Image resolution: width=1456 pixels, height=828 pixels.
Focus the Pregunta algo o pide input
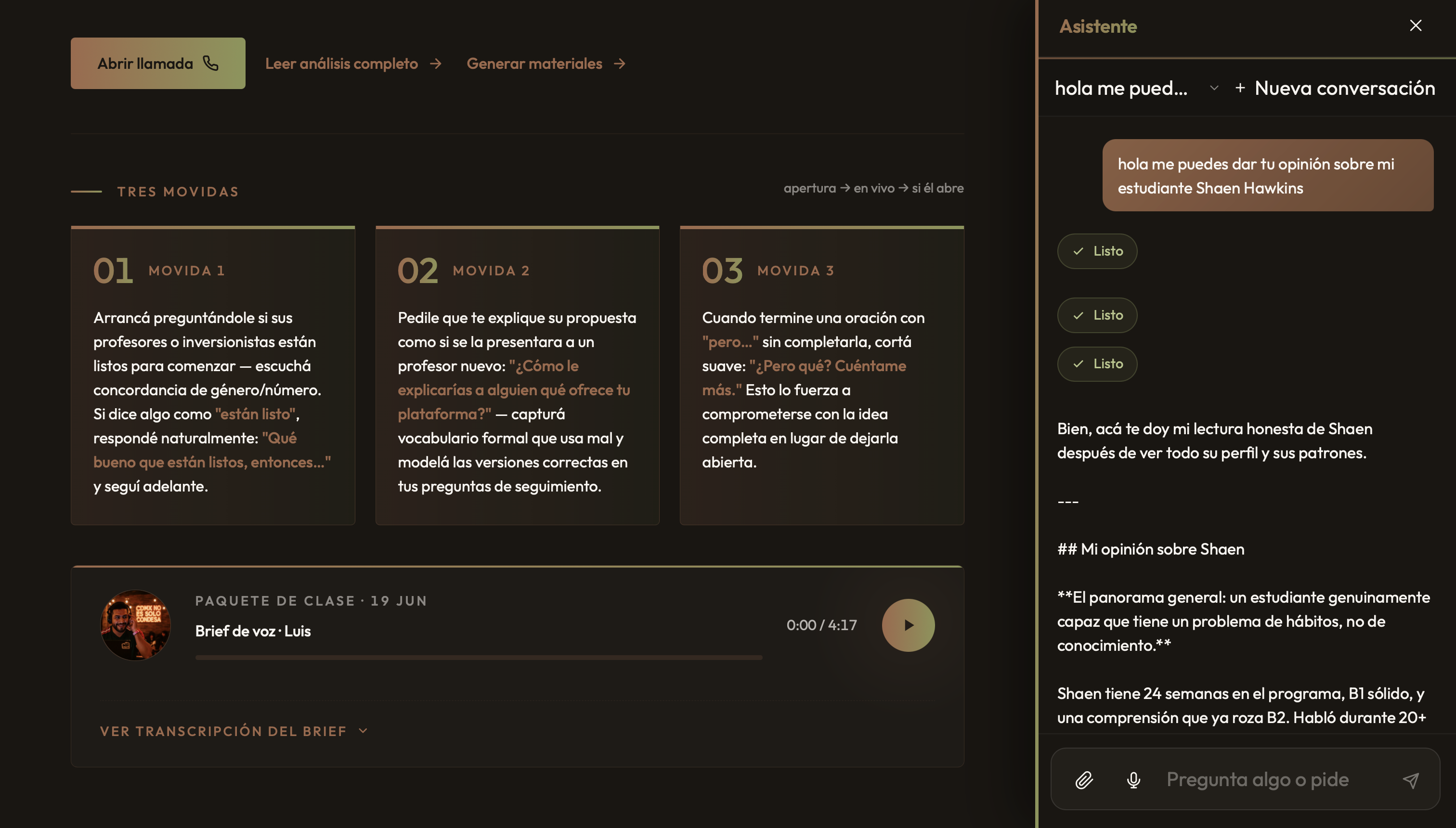point(1274,780)
